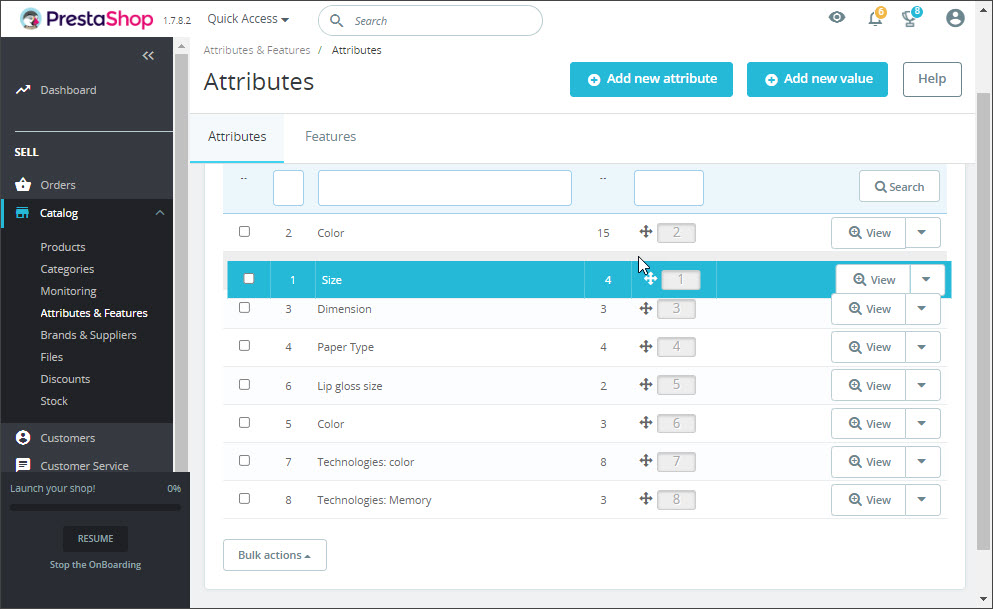Click the Add new attribute button
Viewport: 993px width, 609px height.
[x=651, y=78]
